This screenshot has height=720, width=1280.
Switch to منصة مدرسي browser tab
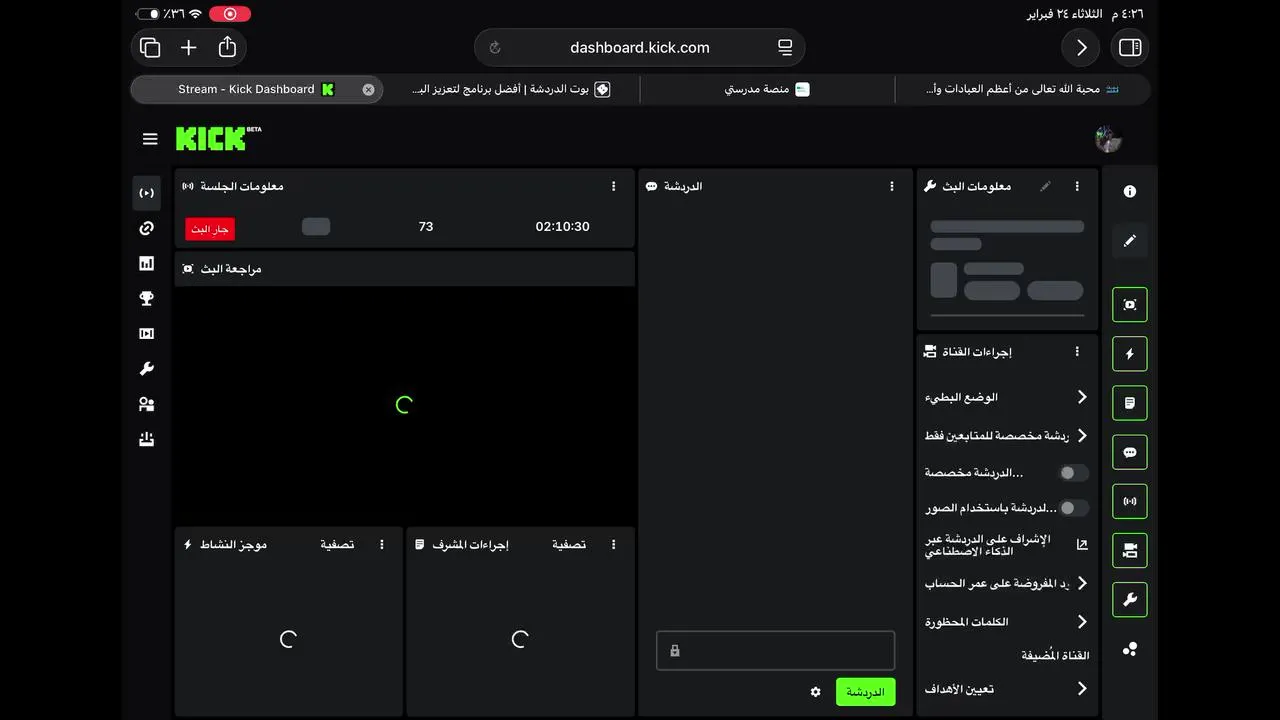[767, 89]
